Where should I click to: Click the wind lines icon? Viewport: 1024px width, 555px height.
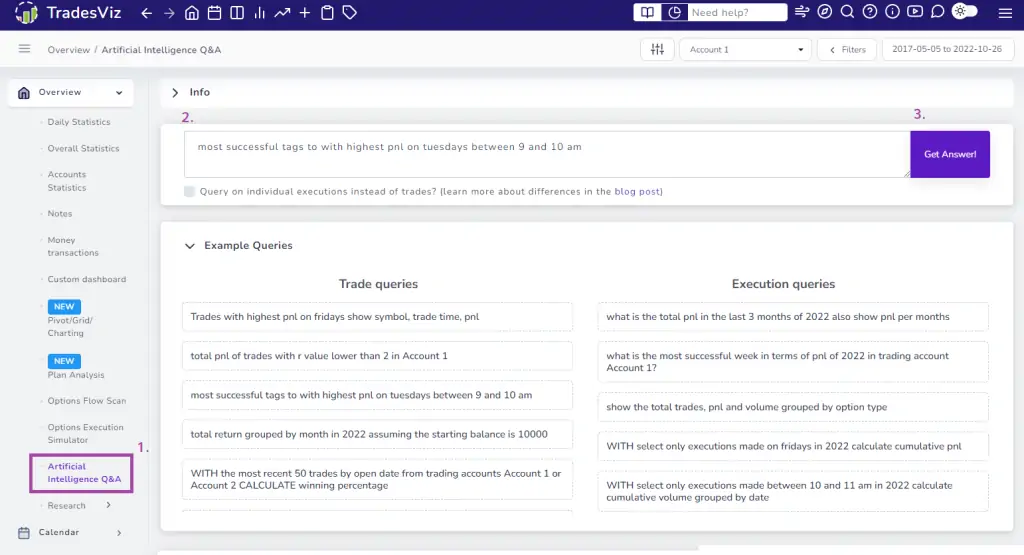tap(802, 12)
